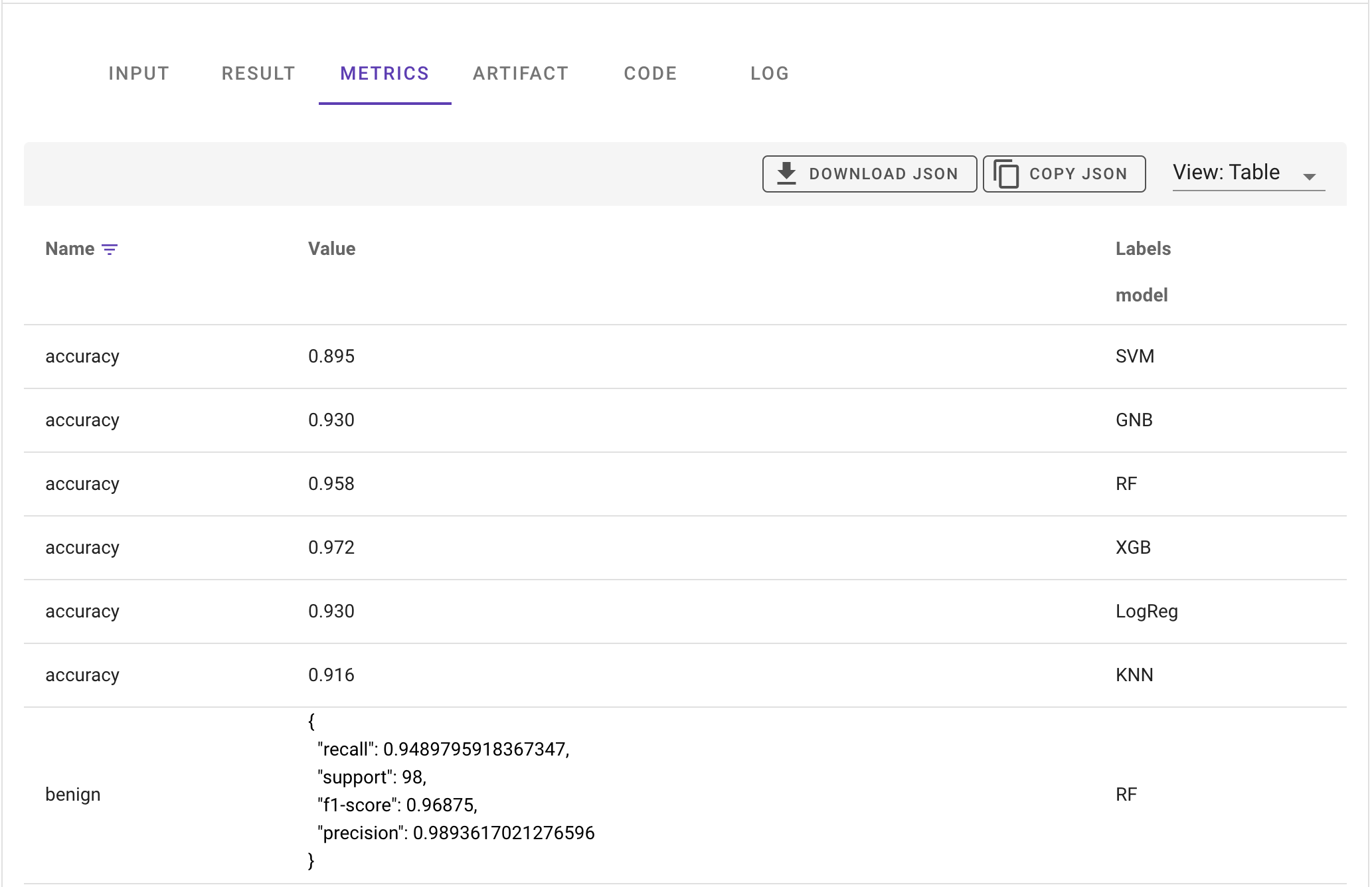Switch to the METRICS tab
This screenshot has height=887, width=1372.
click(x=385, y=73)
